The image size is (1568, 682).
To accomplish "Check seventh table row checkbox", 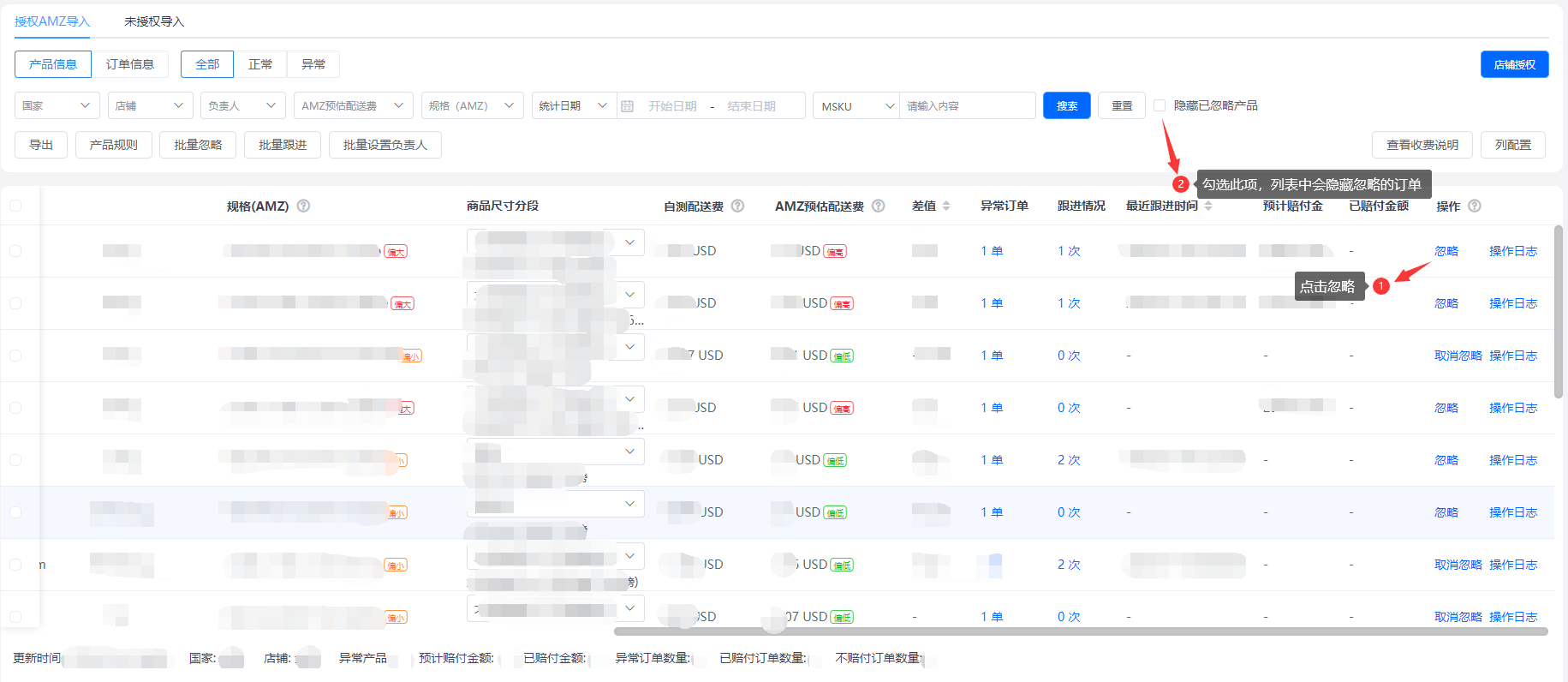I will coord(15,565).
